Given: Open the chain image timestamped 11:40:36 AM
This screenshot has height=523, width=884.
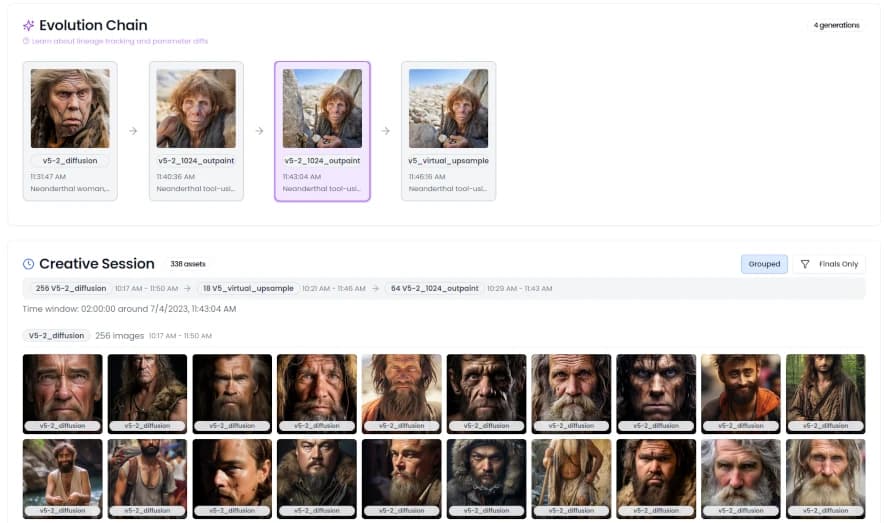Looking at the screenshot, I should pos(196,109).
